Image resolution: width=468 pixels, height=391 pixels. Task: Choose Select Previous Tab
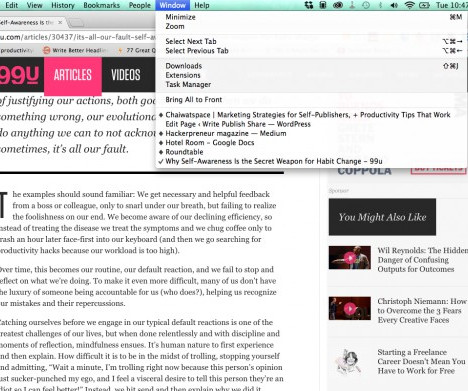click(x=311, y=51)
